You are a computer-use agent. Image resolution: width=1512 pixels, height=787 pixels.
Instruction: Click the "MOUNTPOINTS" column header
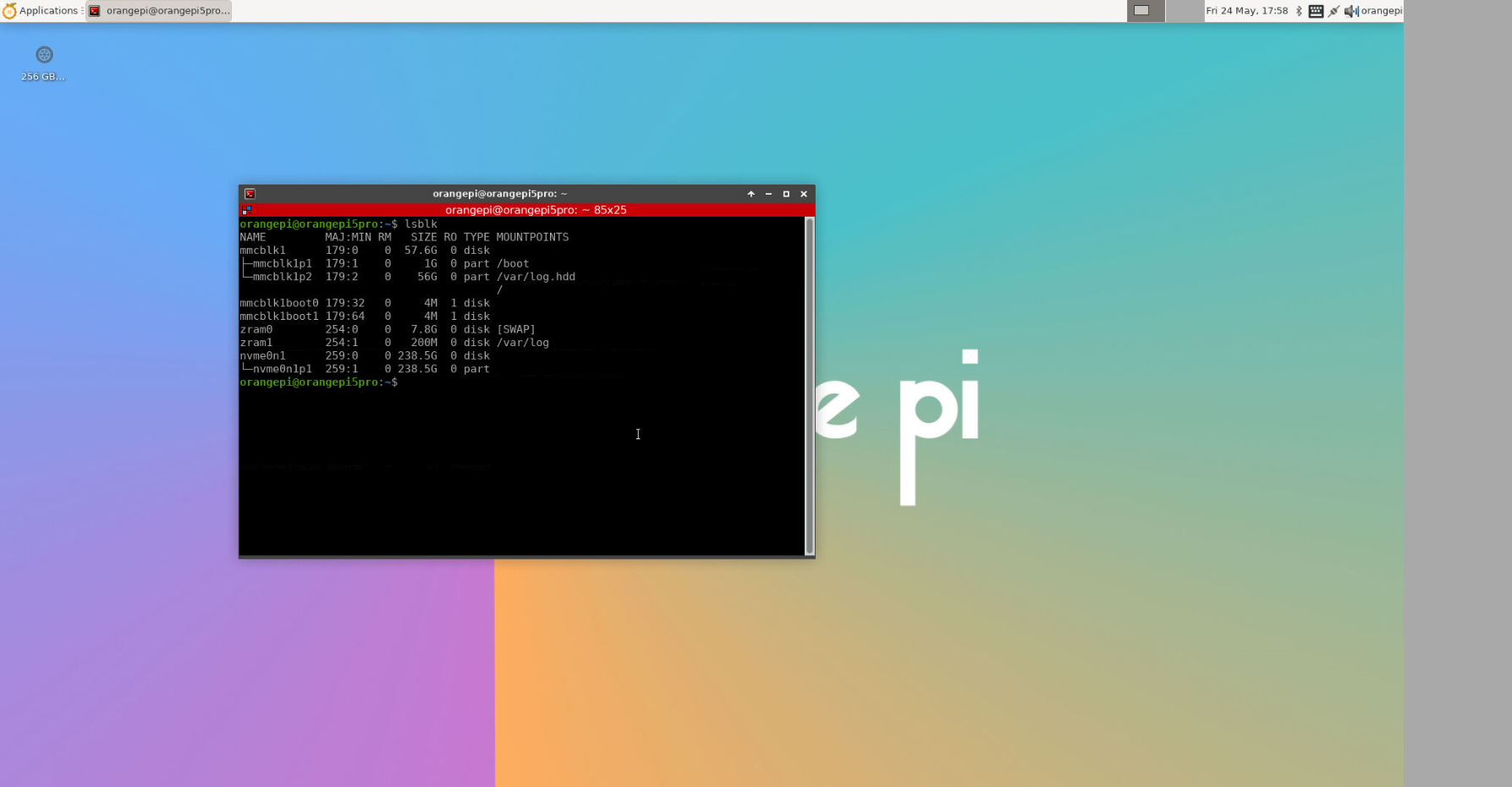tap(532, 237)
